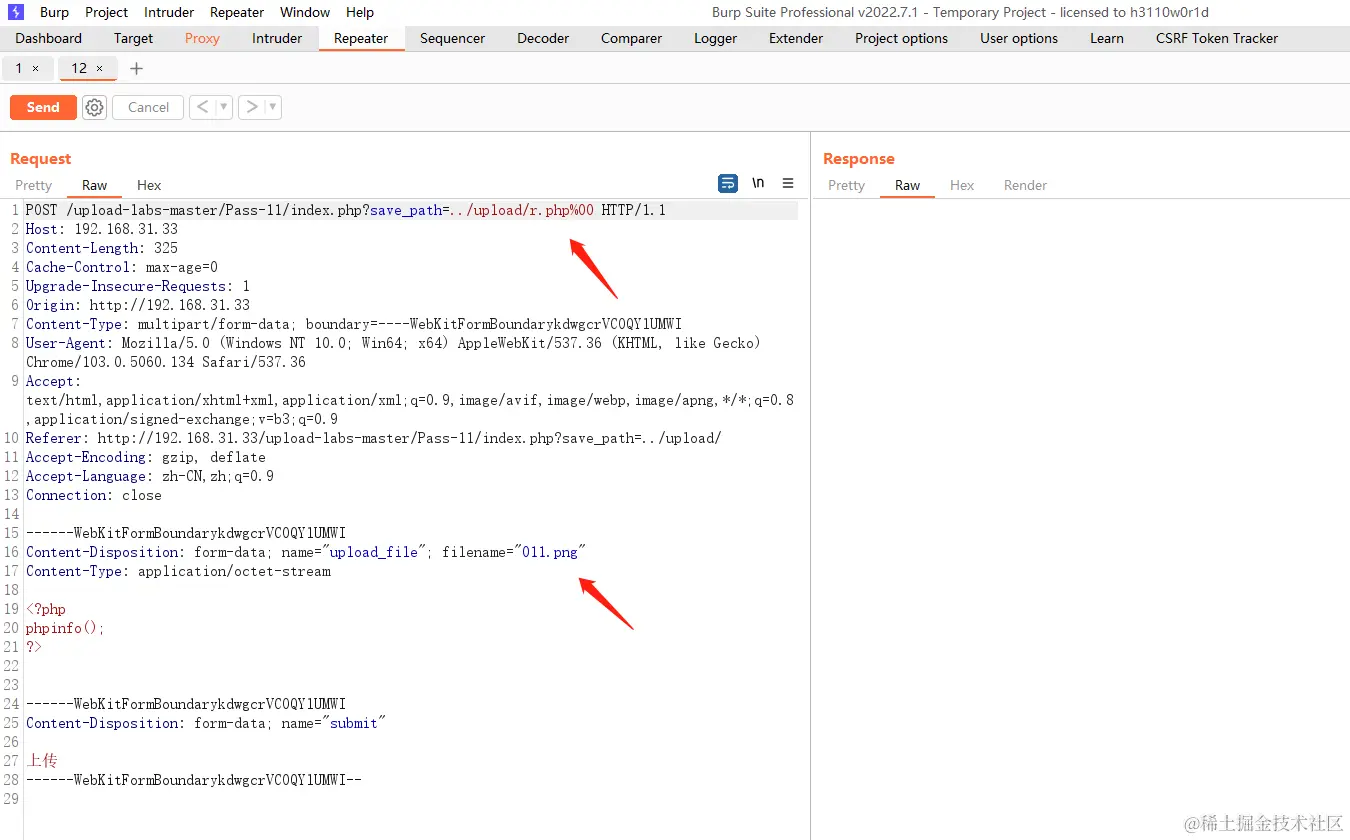
Task: Click the Cache-Control: max-age=0 header
Action: pos(122,267)
